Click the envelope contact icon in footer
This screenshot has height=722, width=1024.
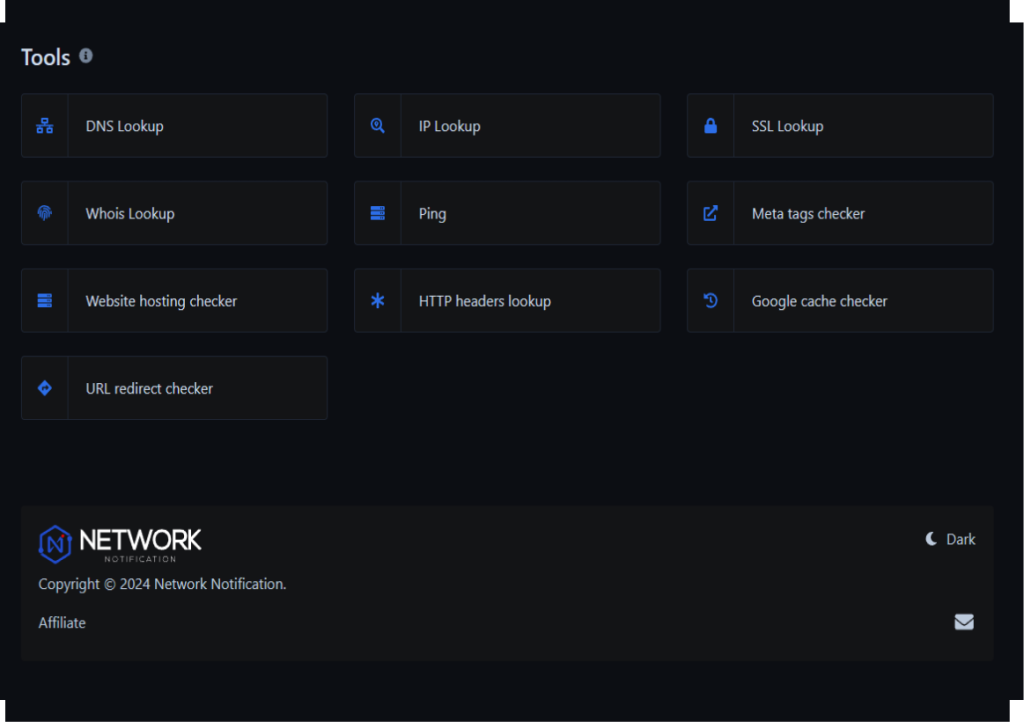(x=963, y=622)
